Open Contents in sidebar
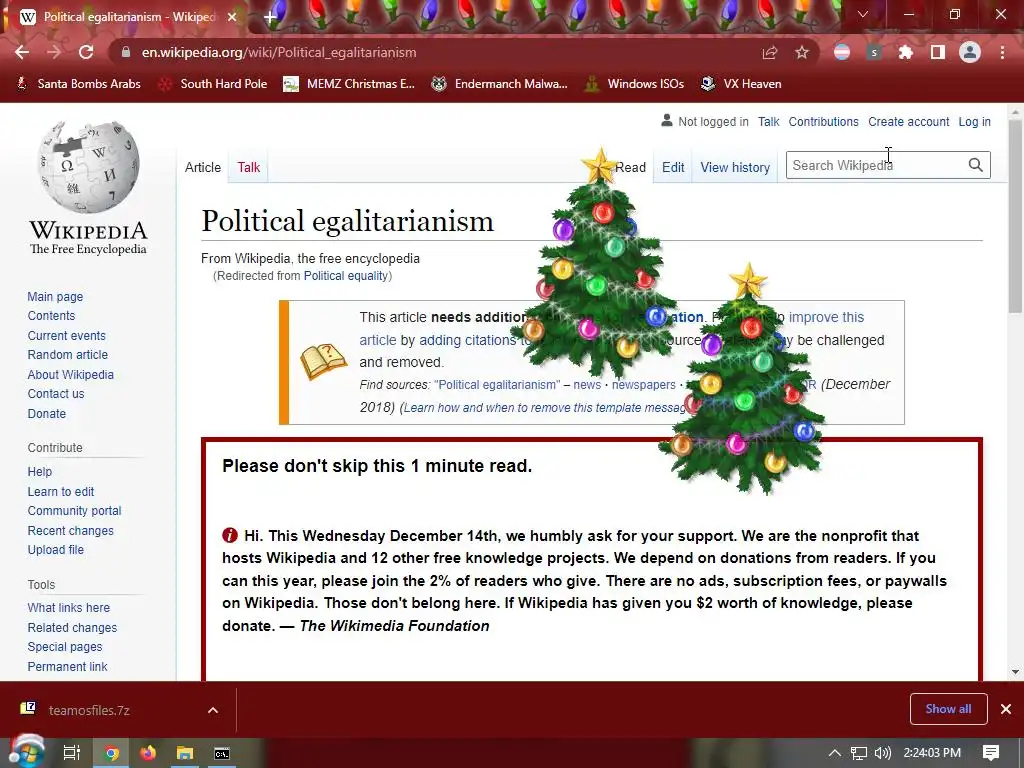The image size is (1024, 768). pyautogui.click(x=52, y=315)
